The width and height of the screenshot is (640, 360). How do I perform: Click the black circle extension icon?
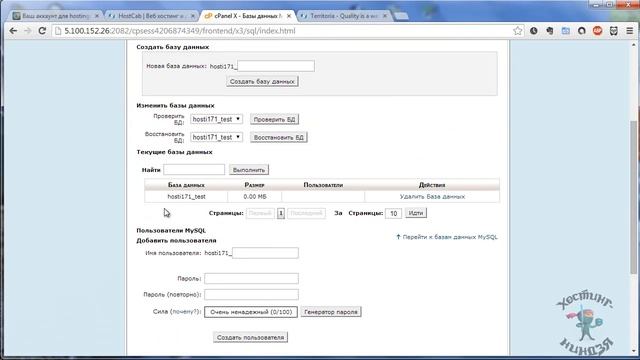tap(582, 31)
